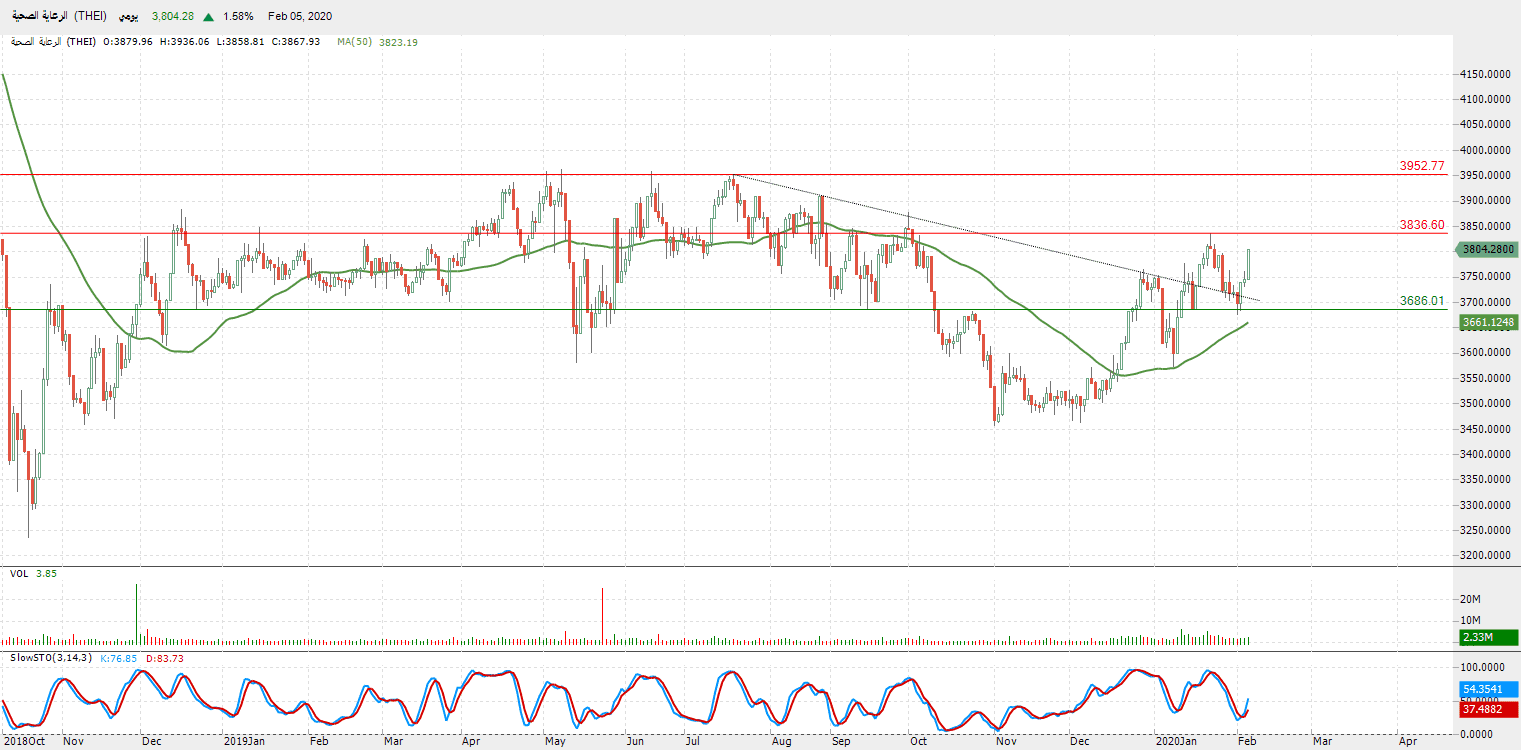Click the 2018Oct time axis label
This screenshot has width=1521, height=750.
click(24, 742)
